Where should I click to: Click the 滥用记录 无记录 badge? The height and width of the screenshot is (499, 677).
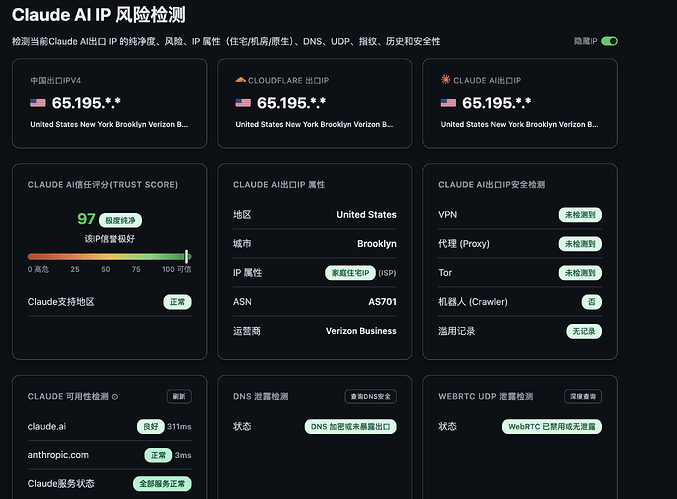(584, 331)
